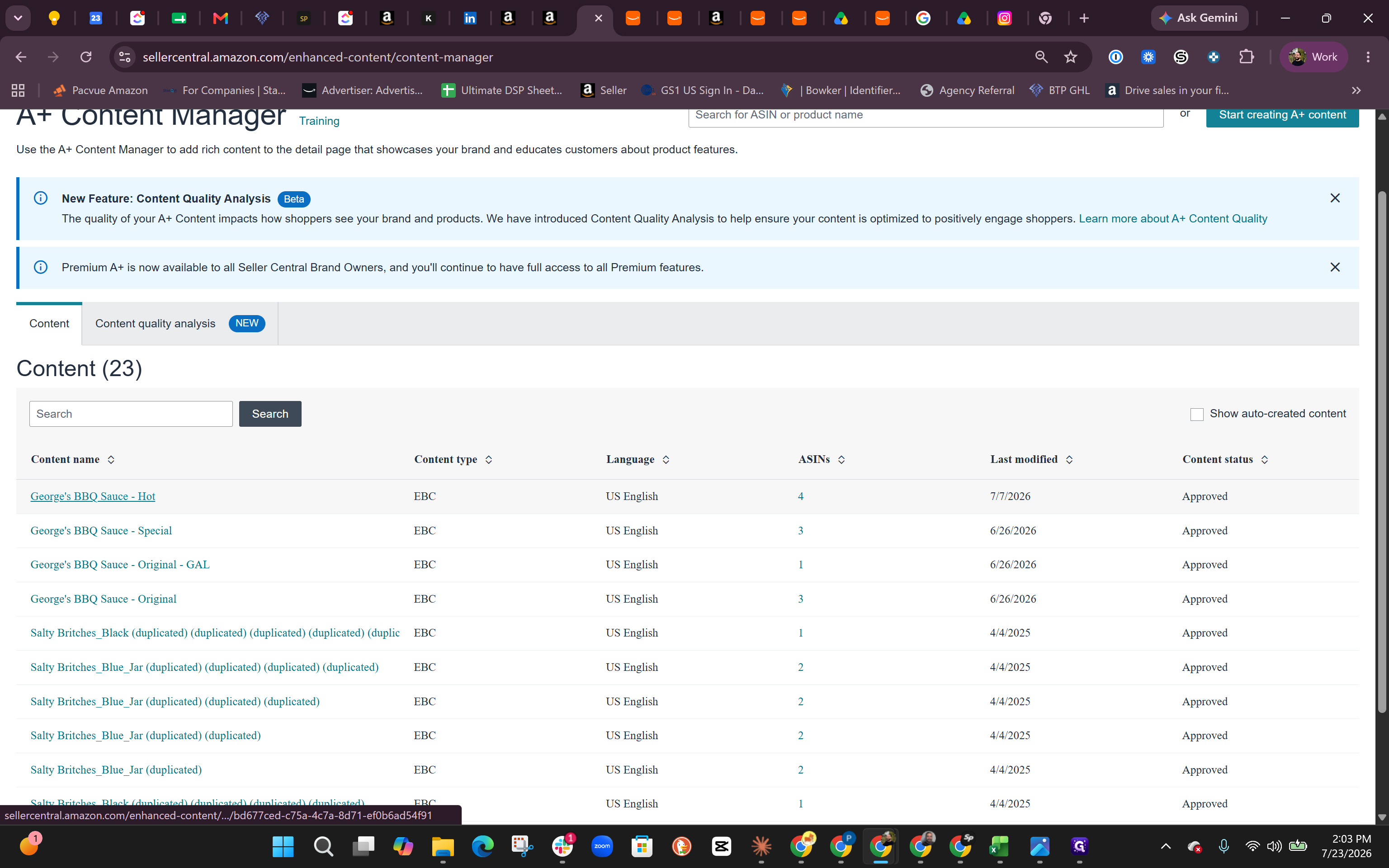The width and height of the screenshot is (1389, 868).
Task: Open Windows Start menu
Action: click(283, 846)
